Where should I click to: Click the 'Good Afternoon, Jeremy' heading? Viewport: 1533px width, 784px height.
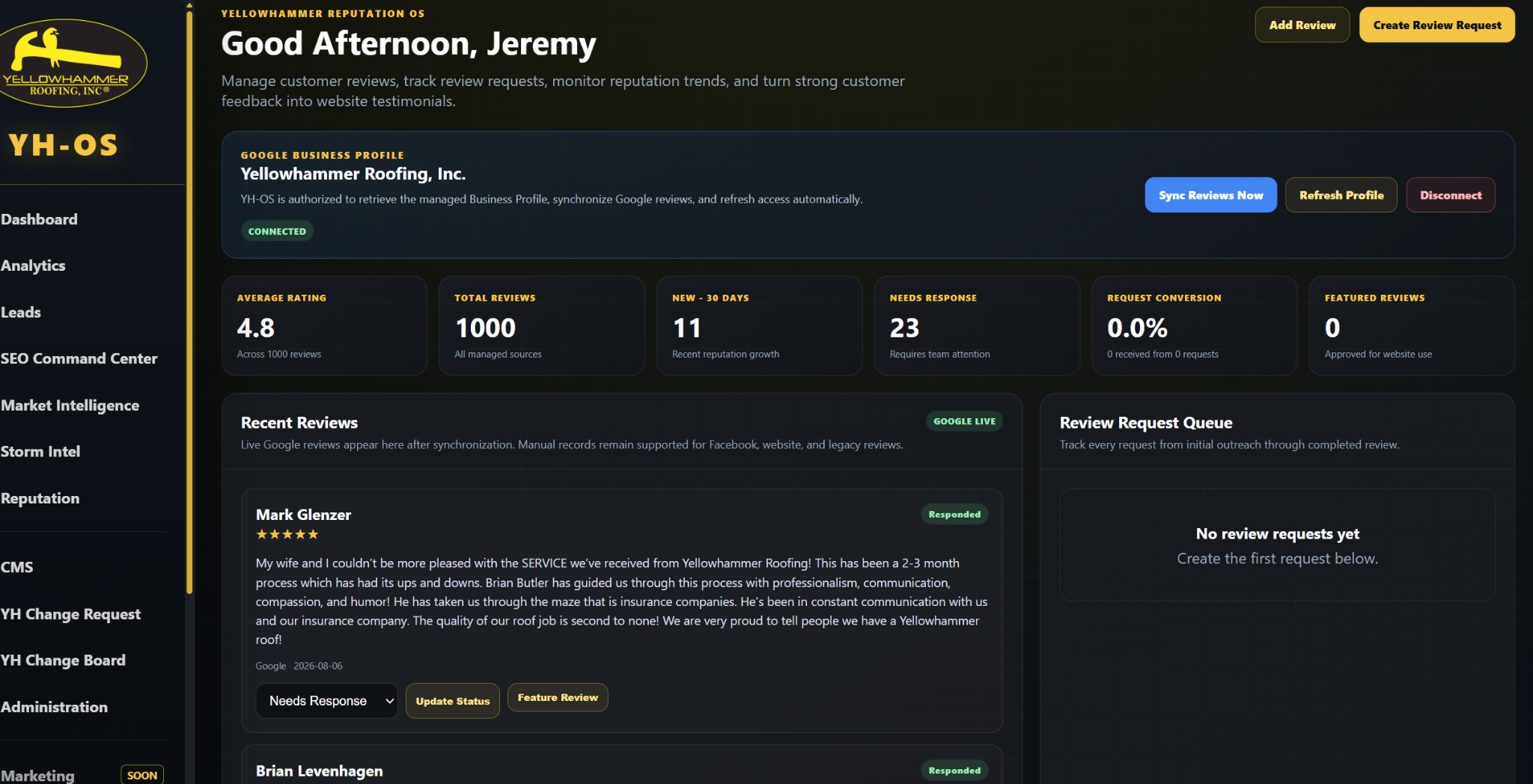409,43
